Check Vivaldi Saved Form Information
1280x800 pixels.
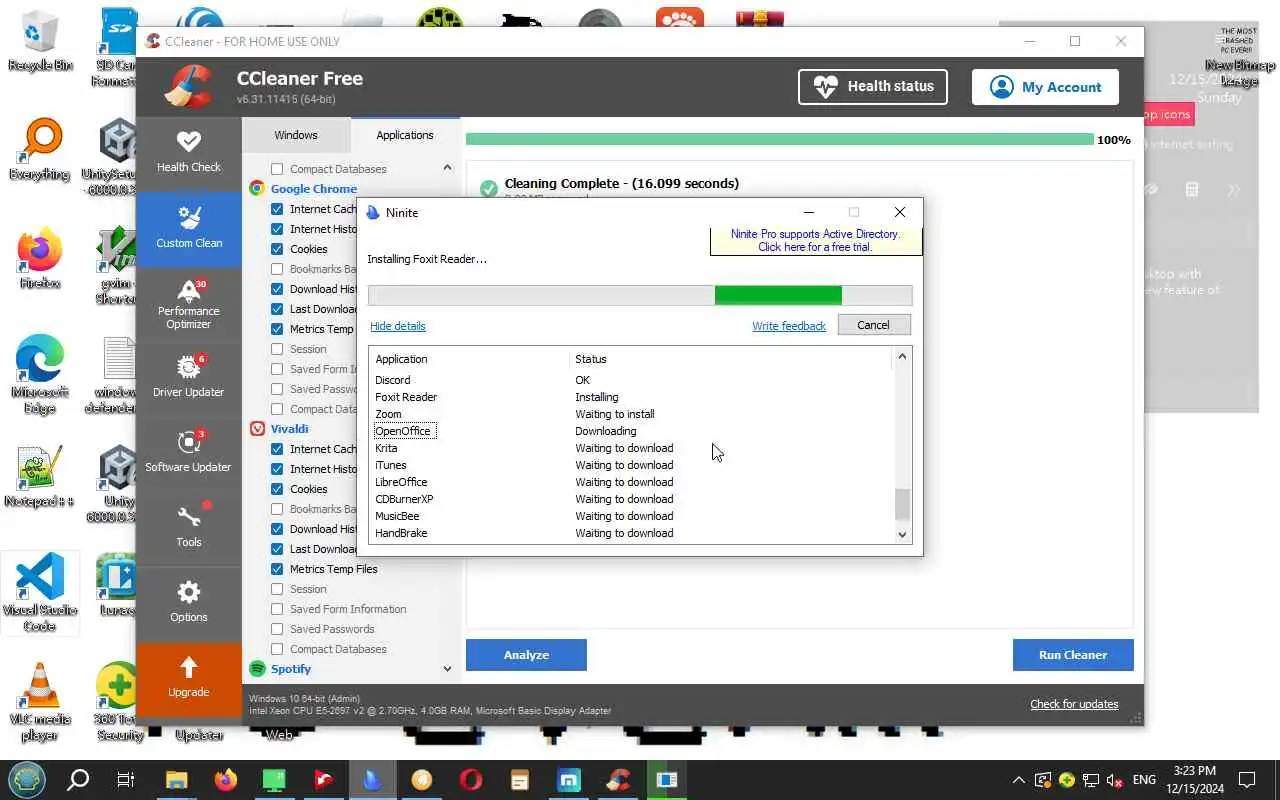click(x=277, y=609)
